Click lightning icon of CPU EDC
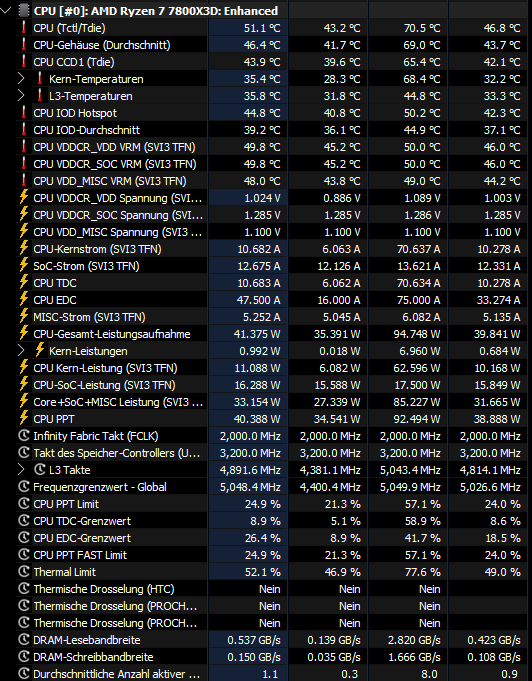 [x=24, y=300]
